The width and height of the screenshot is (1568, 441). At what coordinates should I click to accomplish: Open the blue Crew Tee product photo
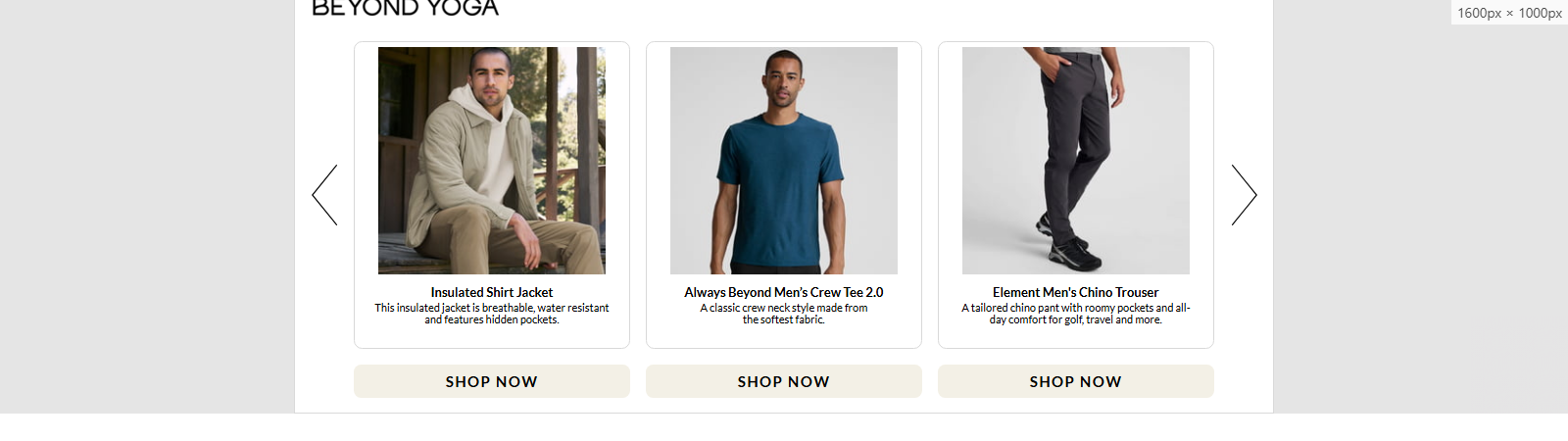pyautogui.click(x=784, y=161)
